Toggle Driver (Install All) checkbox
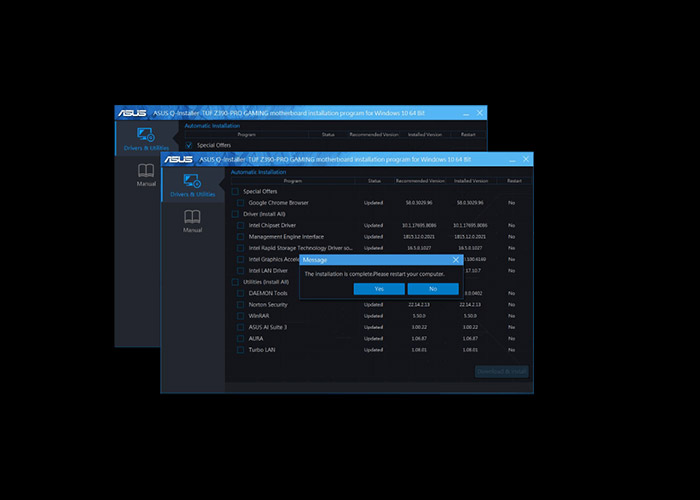 click(x=235, y=214)
